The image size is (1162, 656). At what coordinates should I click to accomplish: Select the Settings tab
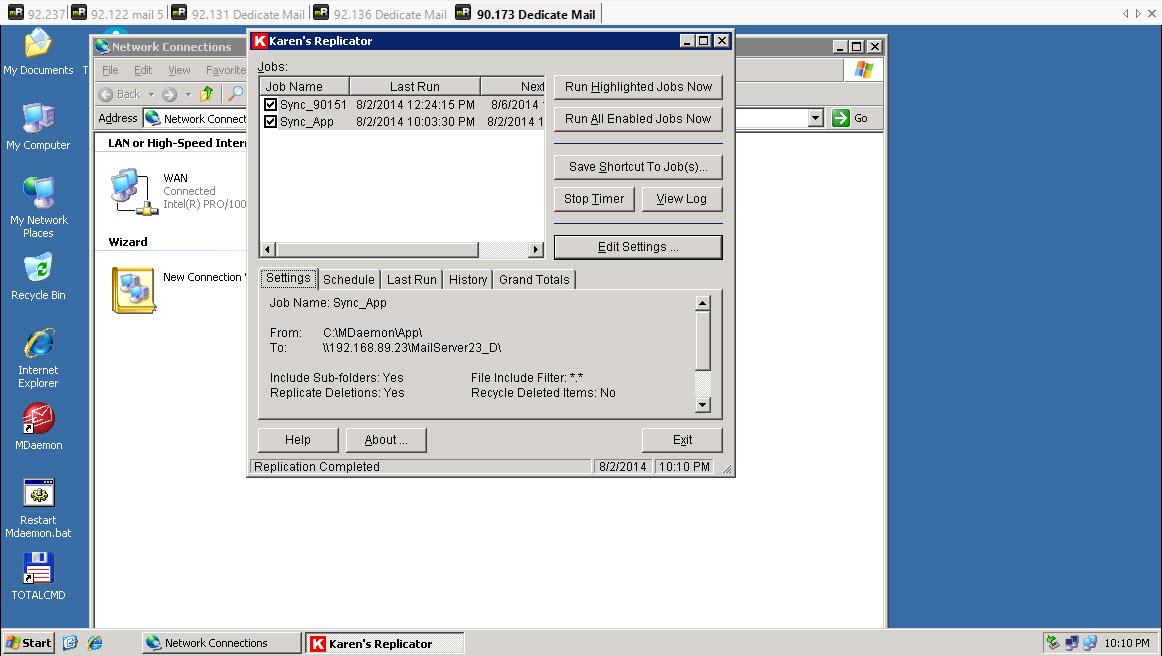point(288,278)
